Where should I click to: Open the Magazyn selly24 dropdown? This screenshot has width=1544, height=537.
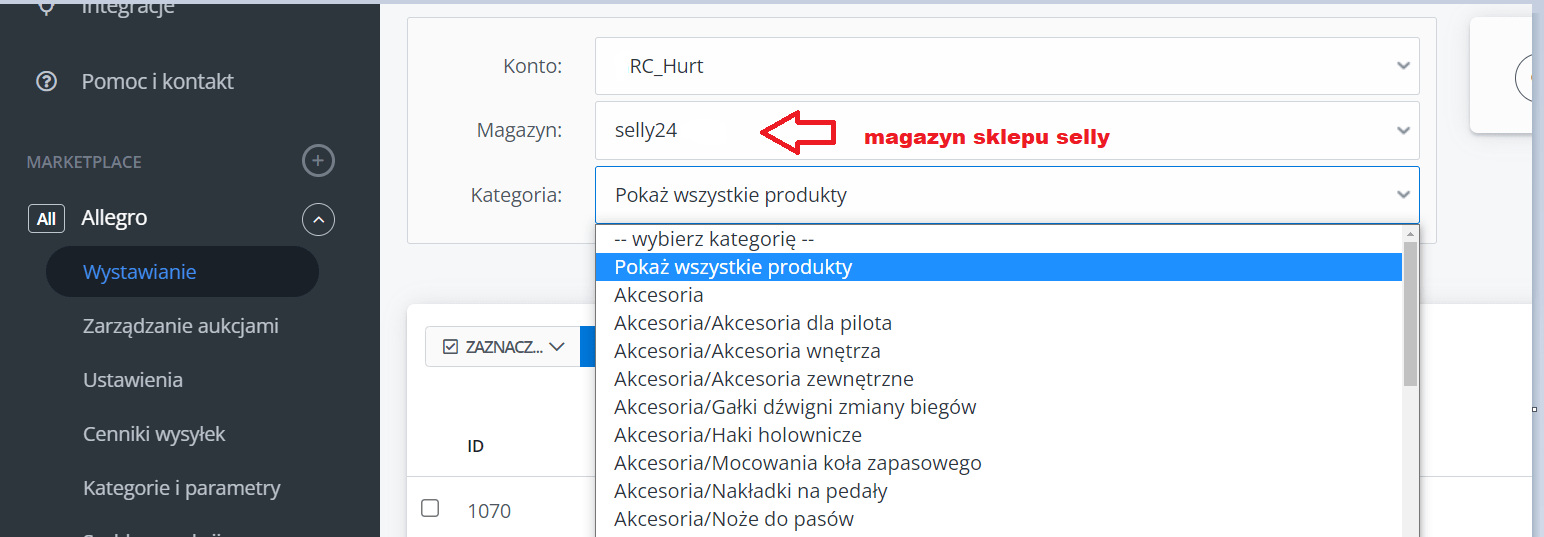[x=1006, y=130]
